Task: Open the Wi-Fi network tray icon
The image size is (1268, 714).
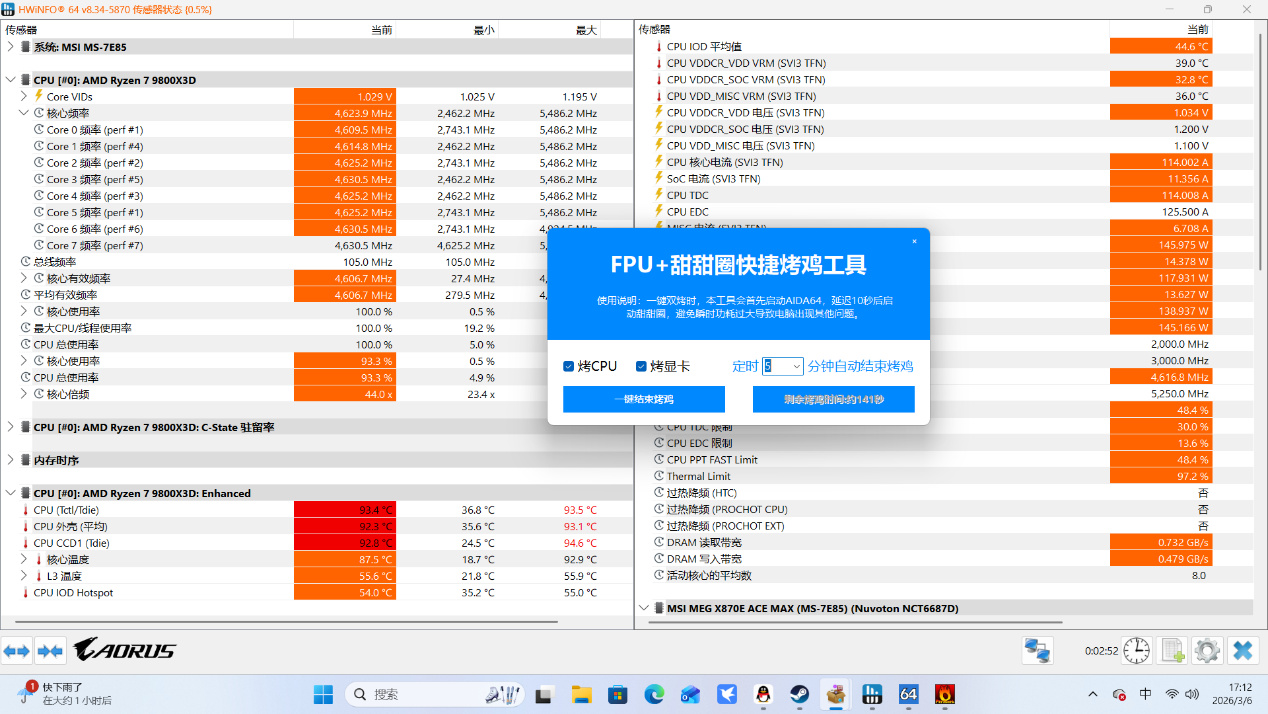Action: click(1171, 693)
